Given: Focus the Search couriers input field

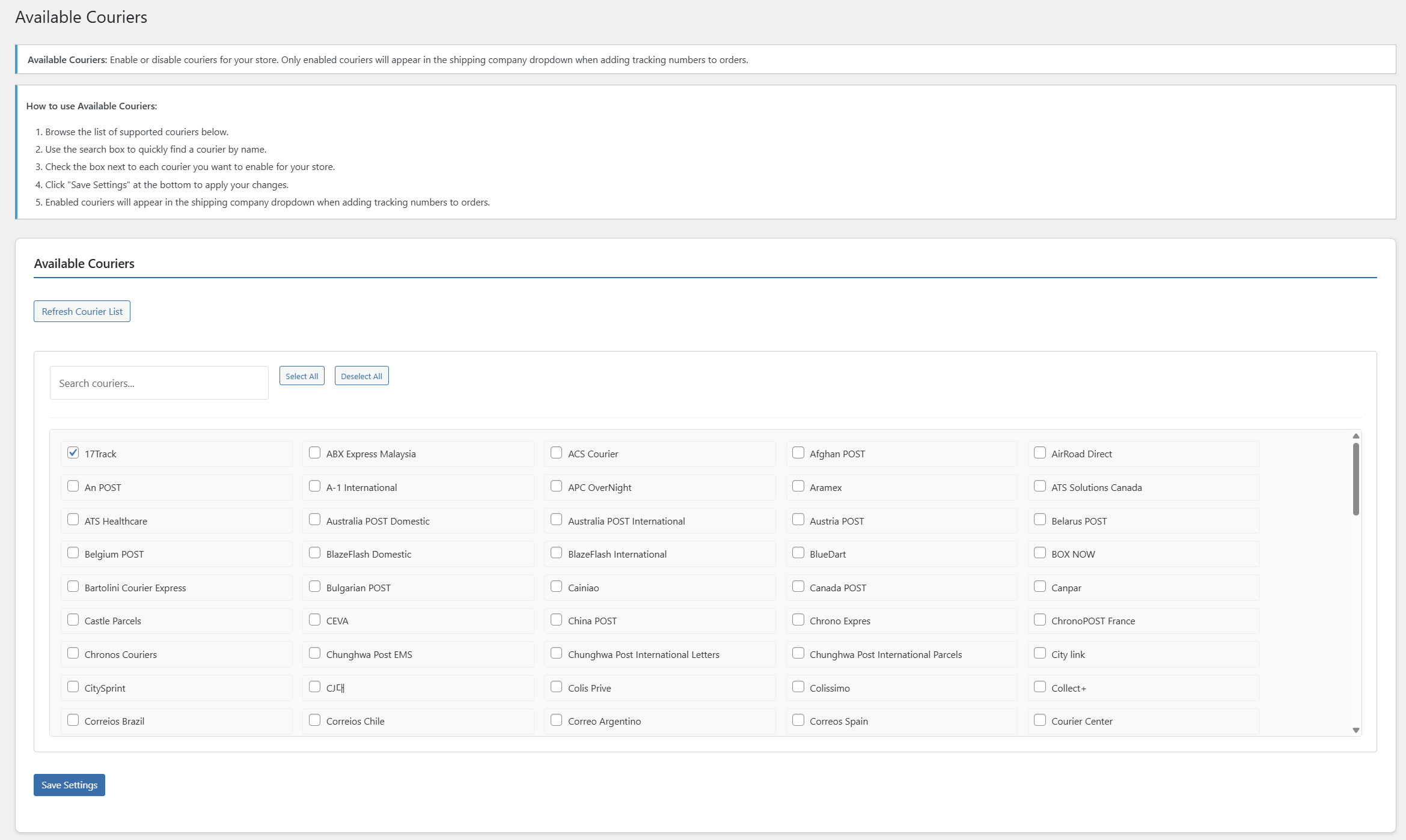Looking at the screenshot, I should (x=159, y=383).
